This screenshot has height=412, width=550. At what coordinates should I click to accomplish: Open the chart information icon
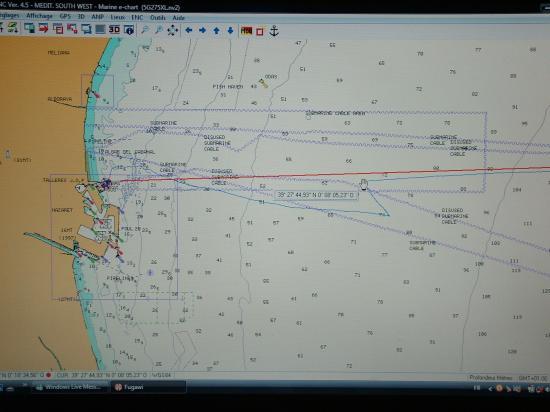click(129, 30)
